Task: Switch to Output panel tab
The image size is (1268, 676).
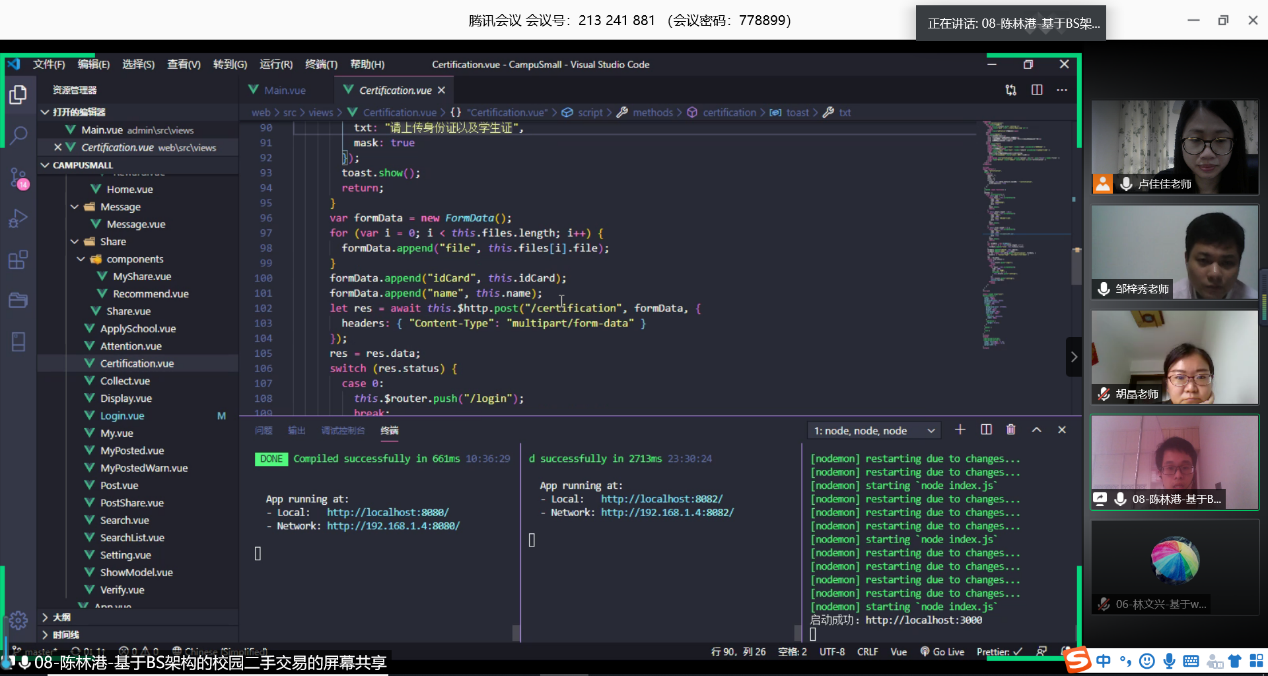Action: click(x=297, y=430)
